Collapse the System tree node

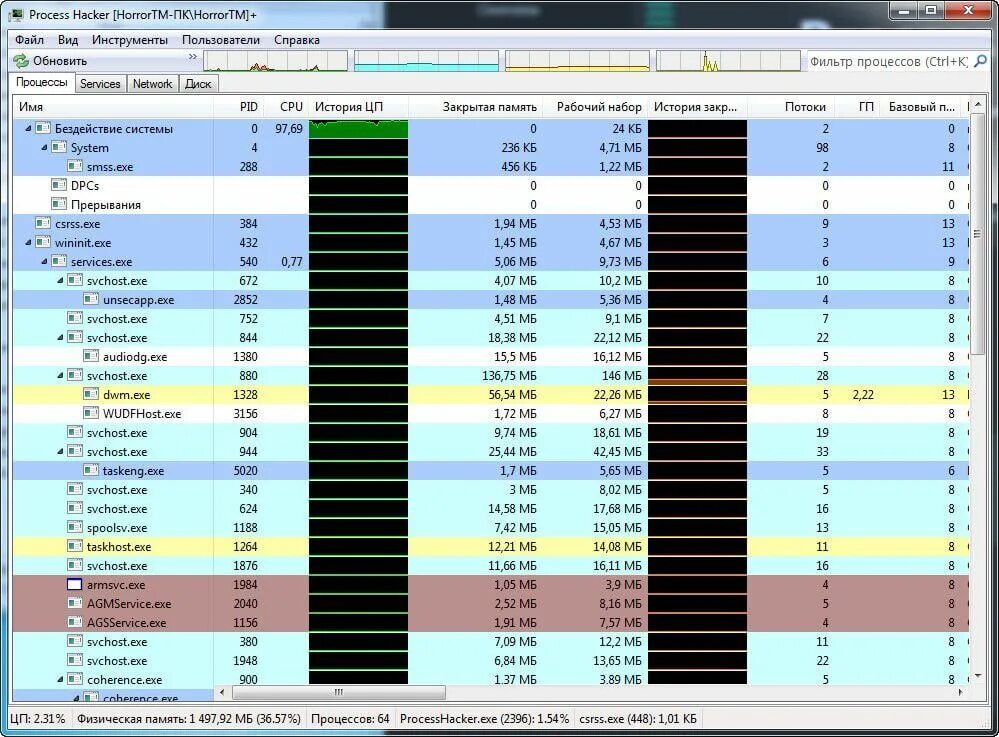click(44, 148)
